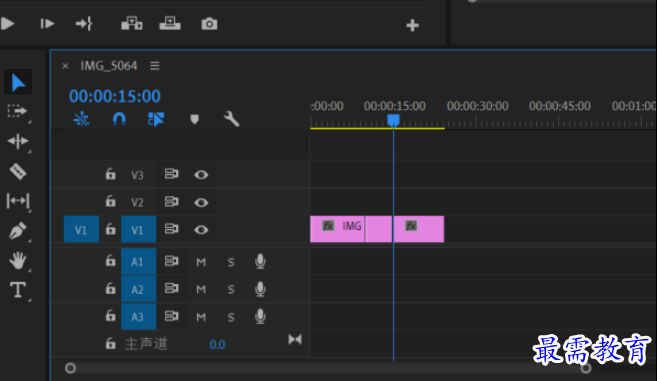Toggle lock on track V3
657x381 pixels.
[110, 174]
